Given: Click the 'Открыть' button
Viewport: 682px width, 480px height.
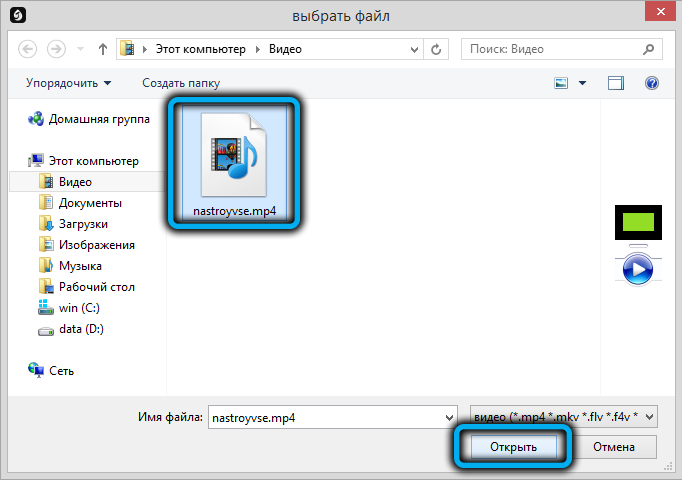Looking at the screenshot, I should [513, 447].
